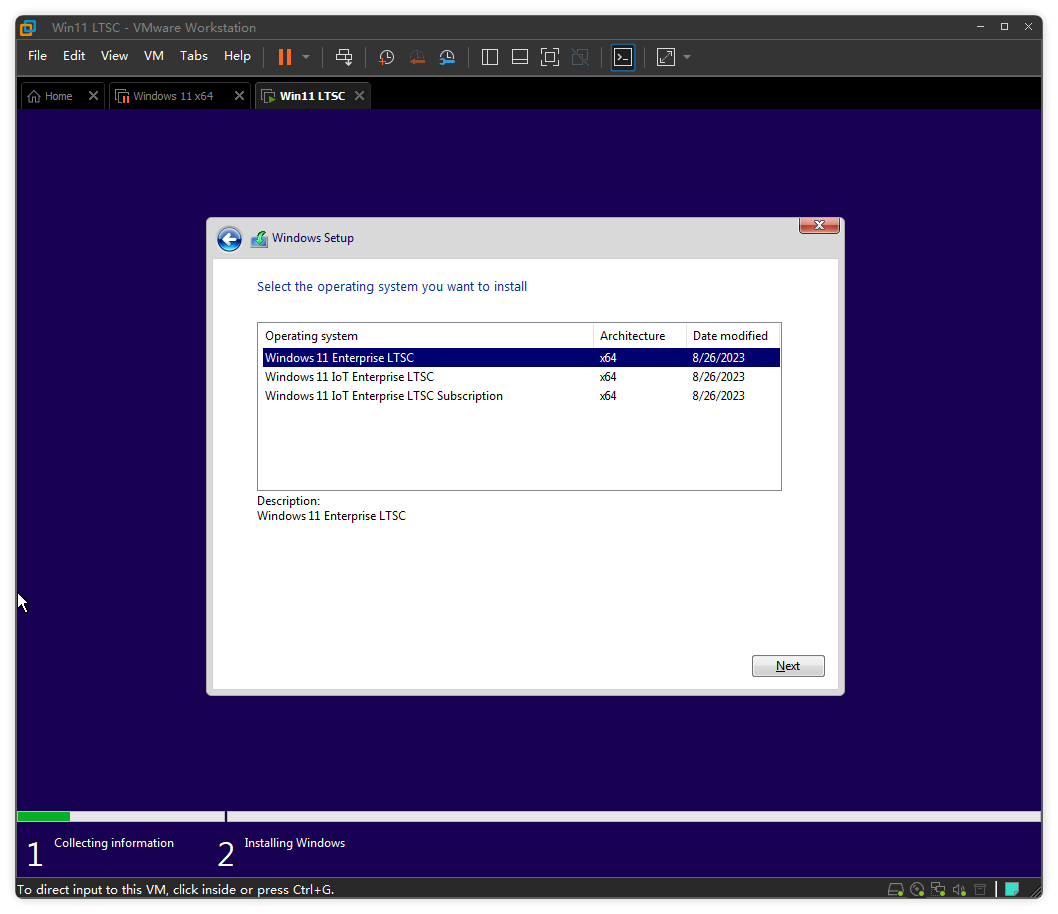The image size is (1058, 914).
Task: Click the Send Ctrl+Alt+Del toolbar icon
Action: [x=344, y=57]
